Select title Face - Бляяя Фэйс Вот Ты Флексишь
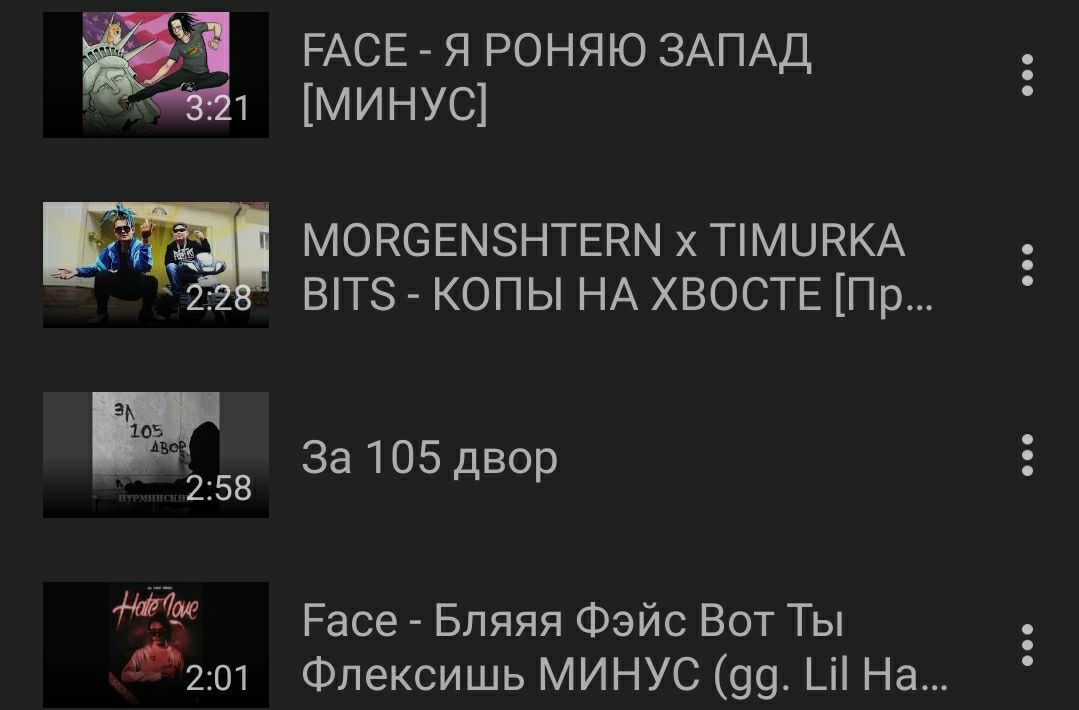The width and height of the screenshot is (1079, 710). coord(625,648)
